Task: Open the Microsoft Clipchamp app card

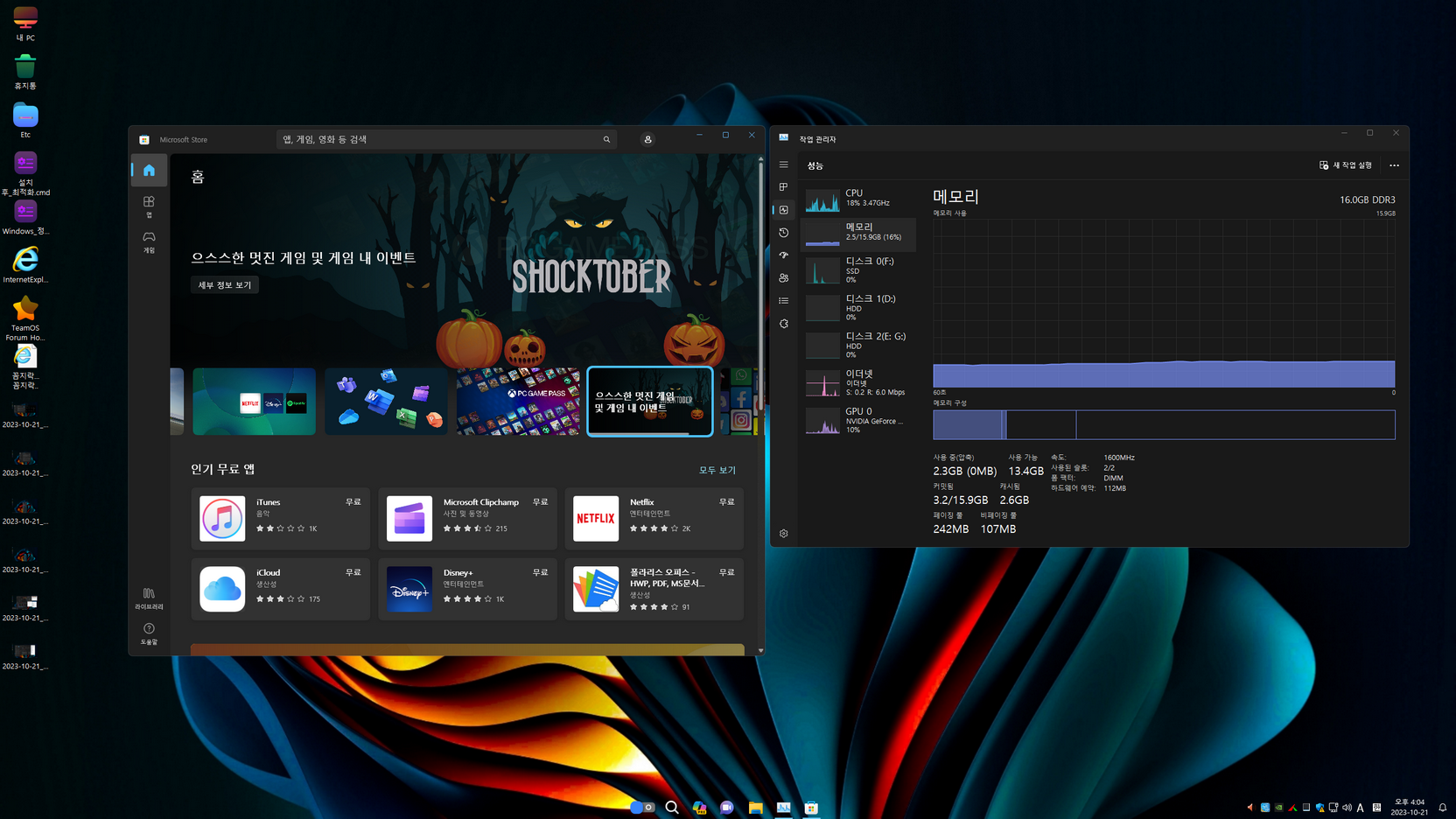Action: [x=467, y=519]
